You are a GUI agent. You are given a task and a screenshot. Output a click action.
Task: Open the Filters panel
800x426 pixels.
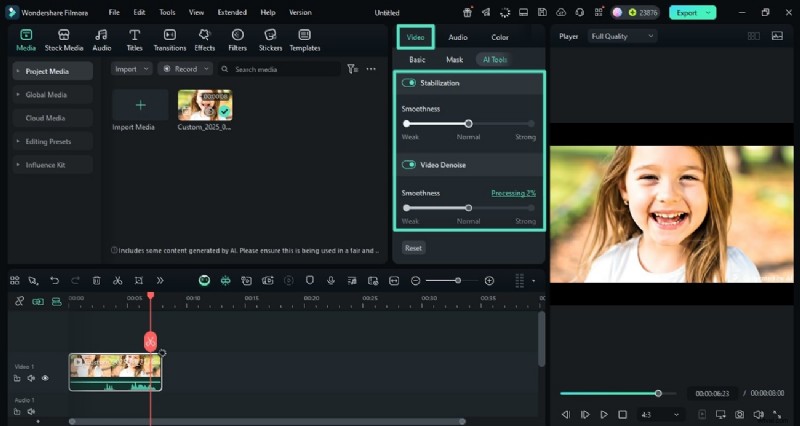[237, 40]
